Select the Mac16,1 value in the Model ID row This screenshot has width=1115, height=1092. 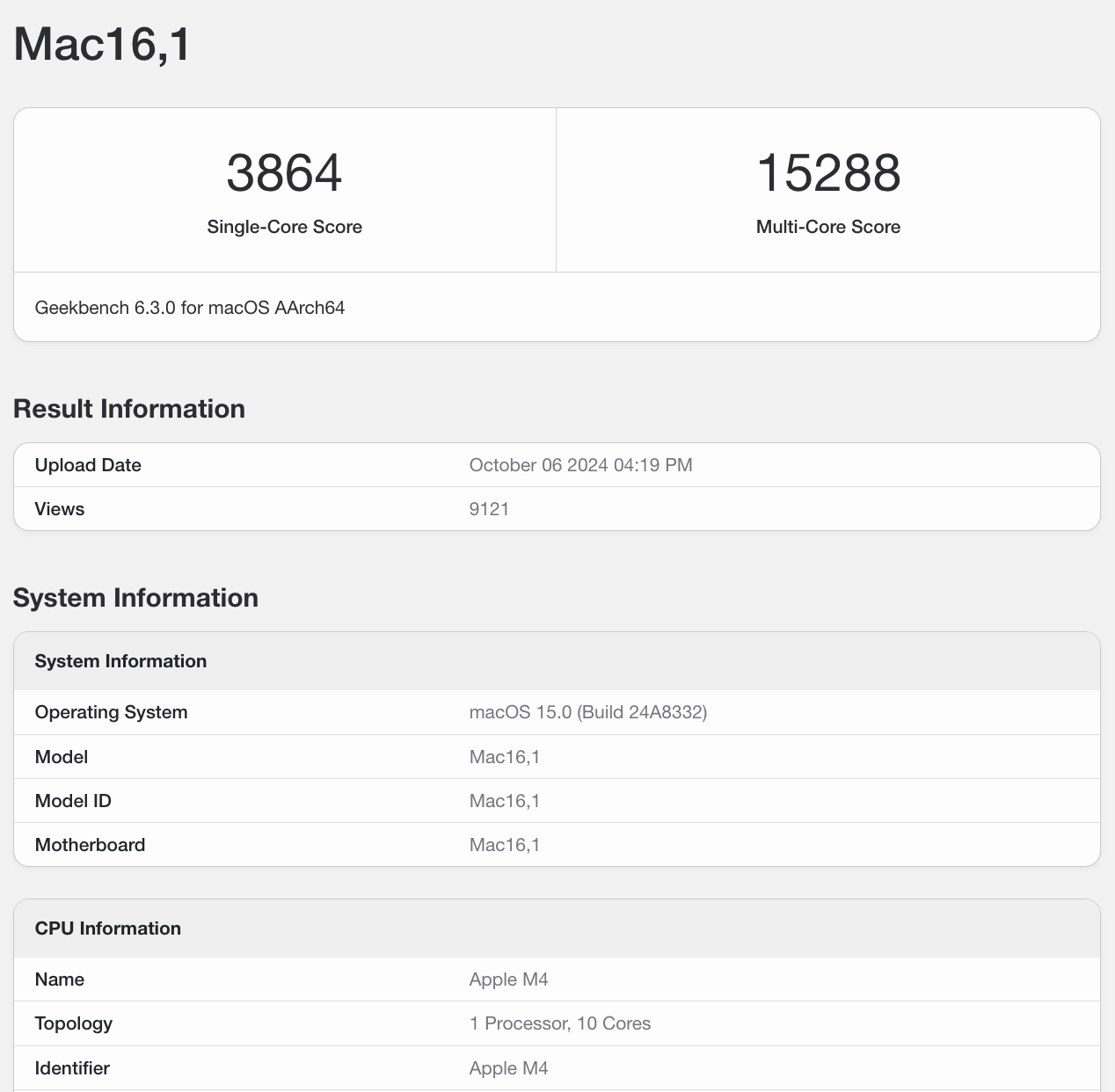click(x=505, y=801)
